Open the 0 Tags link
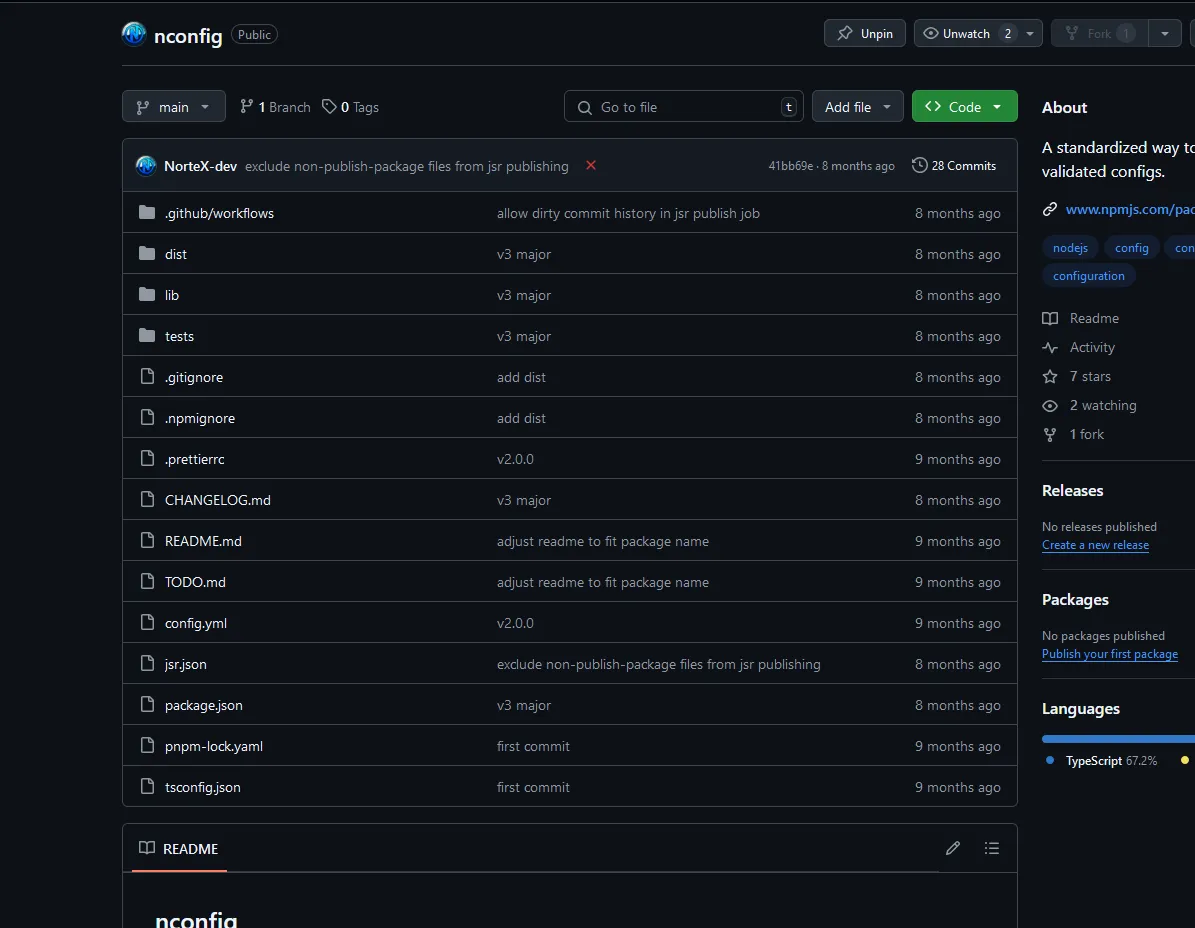Viewport: 1195px width, 928px height. pyautogui.click(x=351, y=107)
